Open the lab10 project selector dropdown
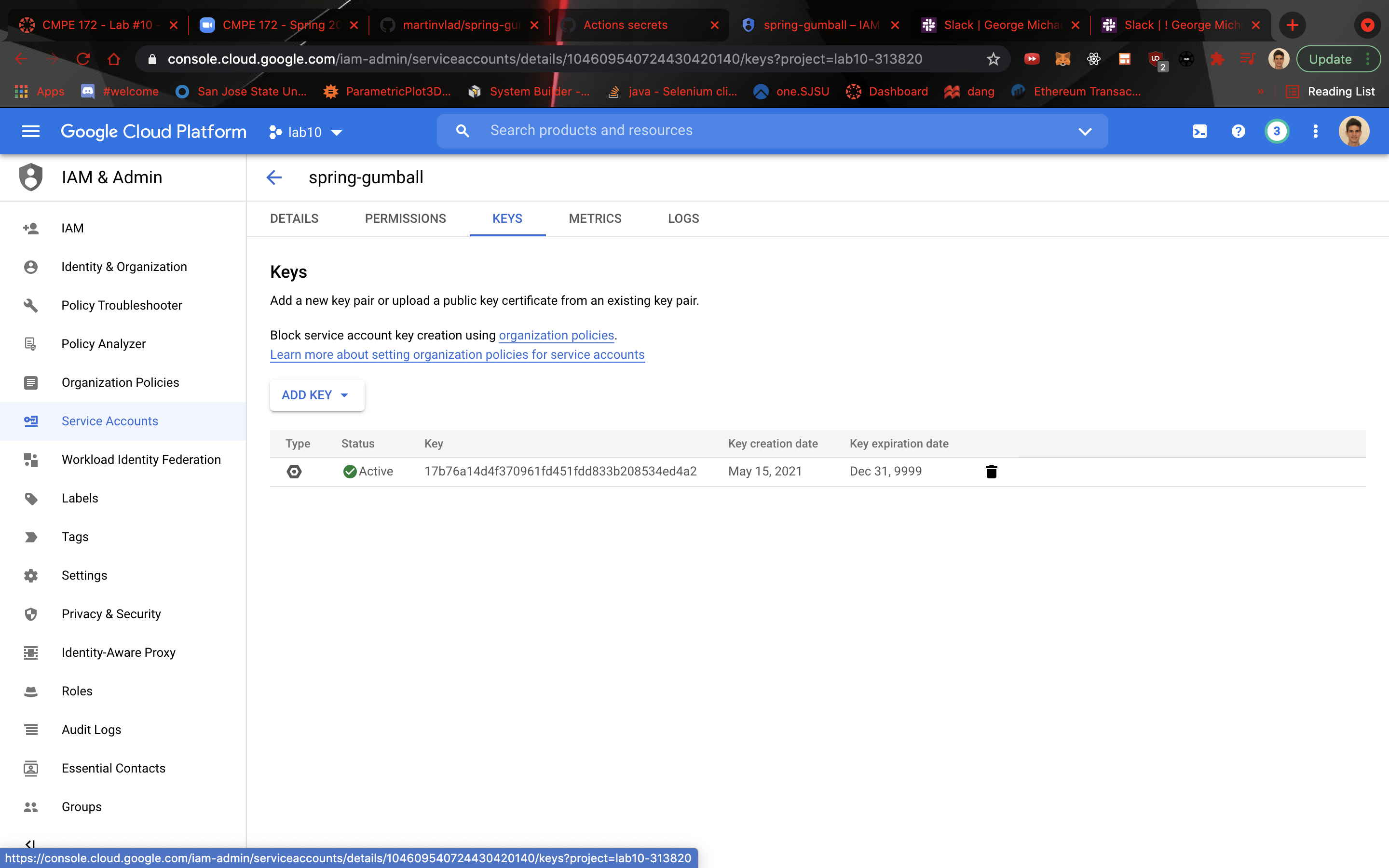The height and width of the screenshot is (868, 1389). point(306,132)
